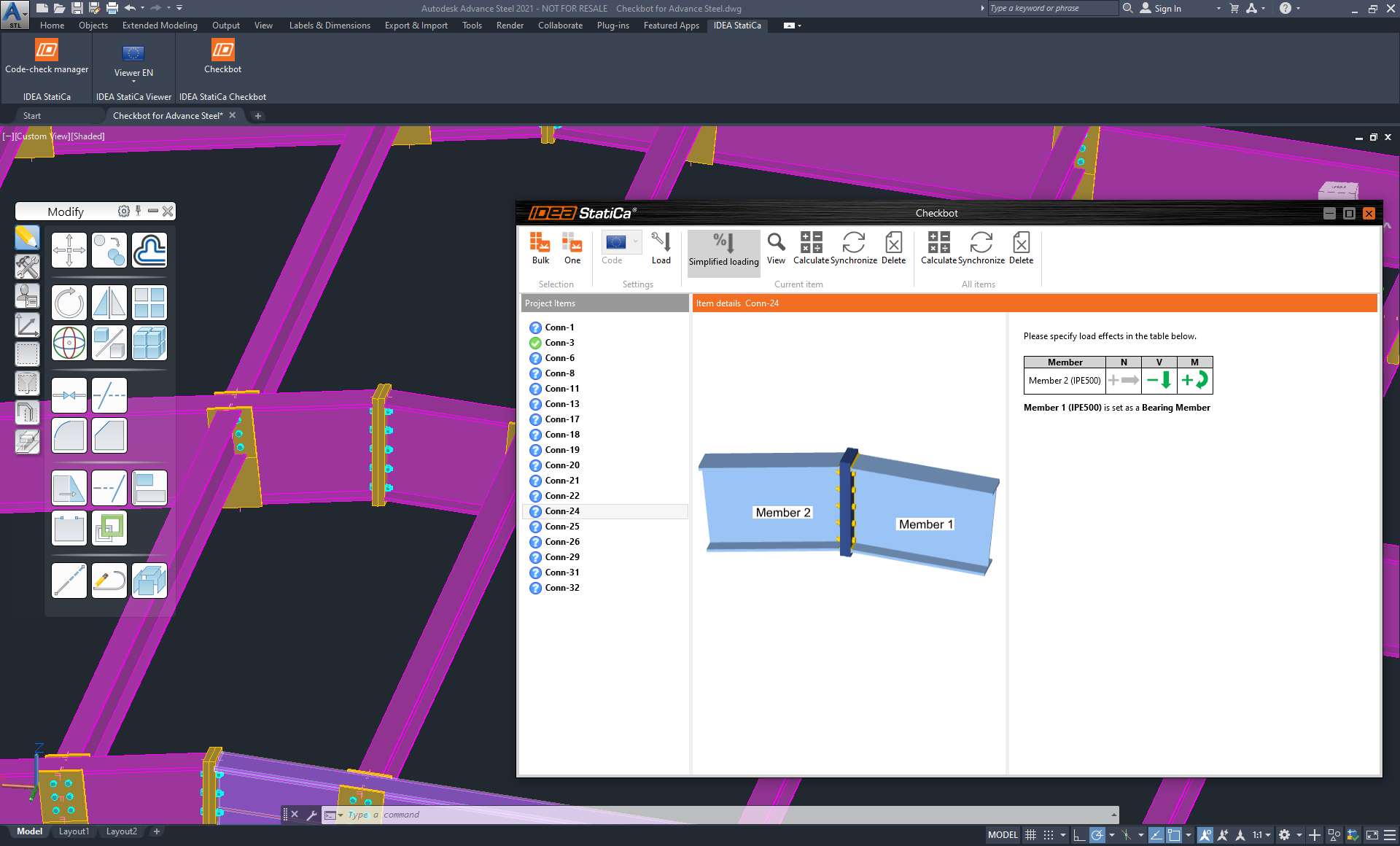The image size is (1400, 846).
Task: Switch to Layout1 tab
Action: point(74,831)
